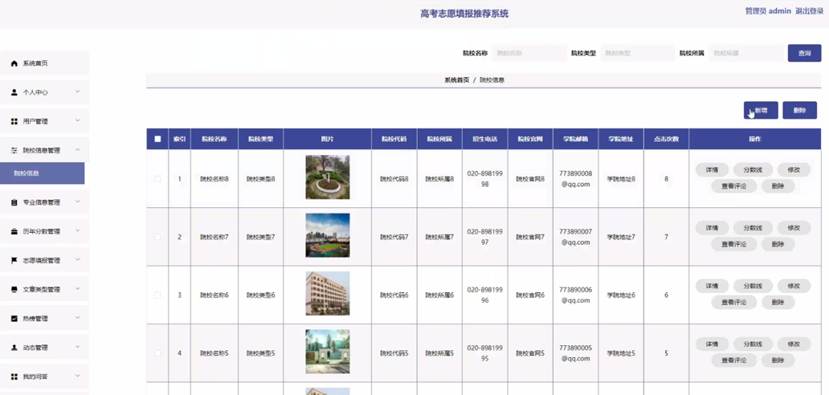Click 修改 for row 3
The image size is (829, 395).
(x=794, y=286)
